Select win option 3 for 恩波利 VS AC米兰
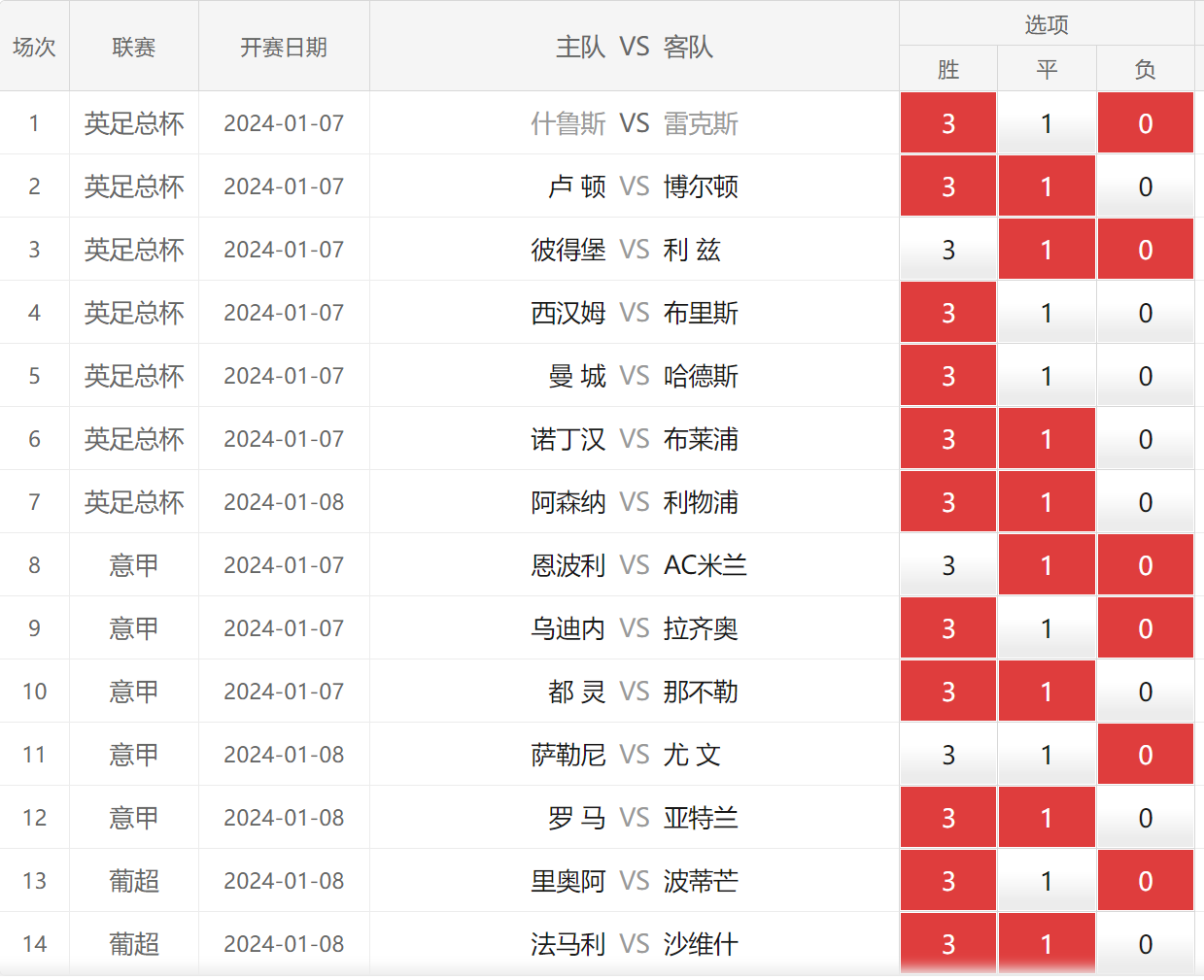 [948, 565]
